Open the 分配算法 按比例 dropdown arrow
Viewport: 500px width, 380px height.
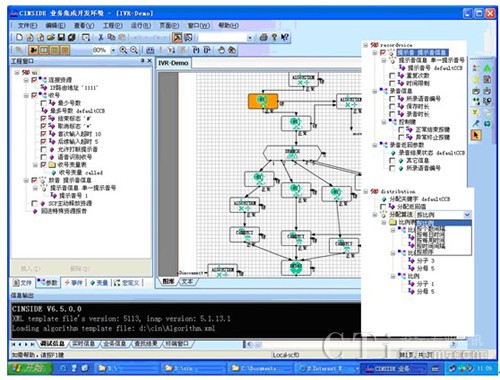467,215
